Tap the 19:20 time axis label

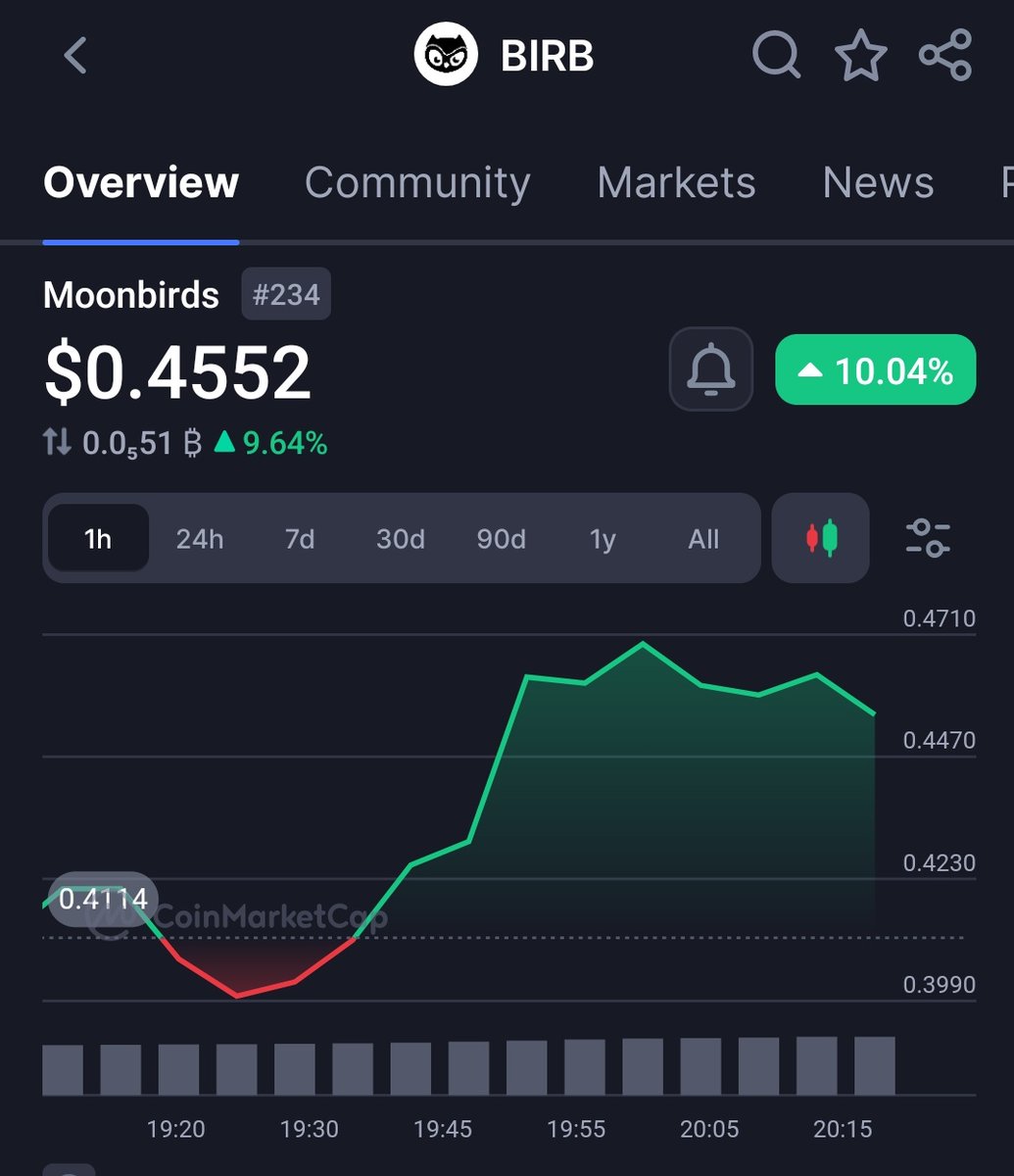tap(176, 1129)
